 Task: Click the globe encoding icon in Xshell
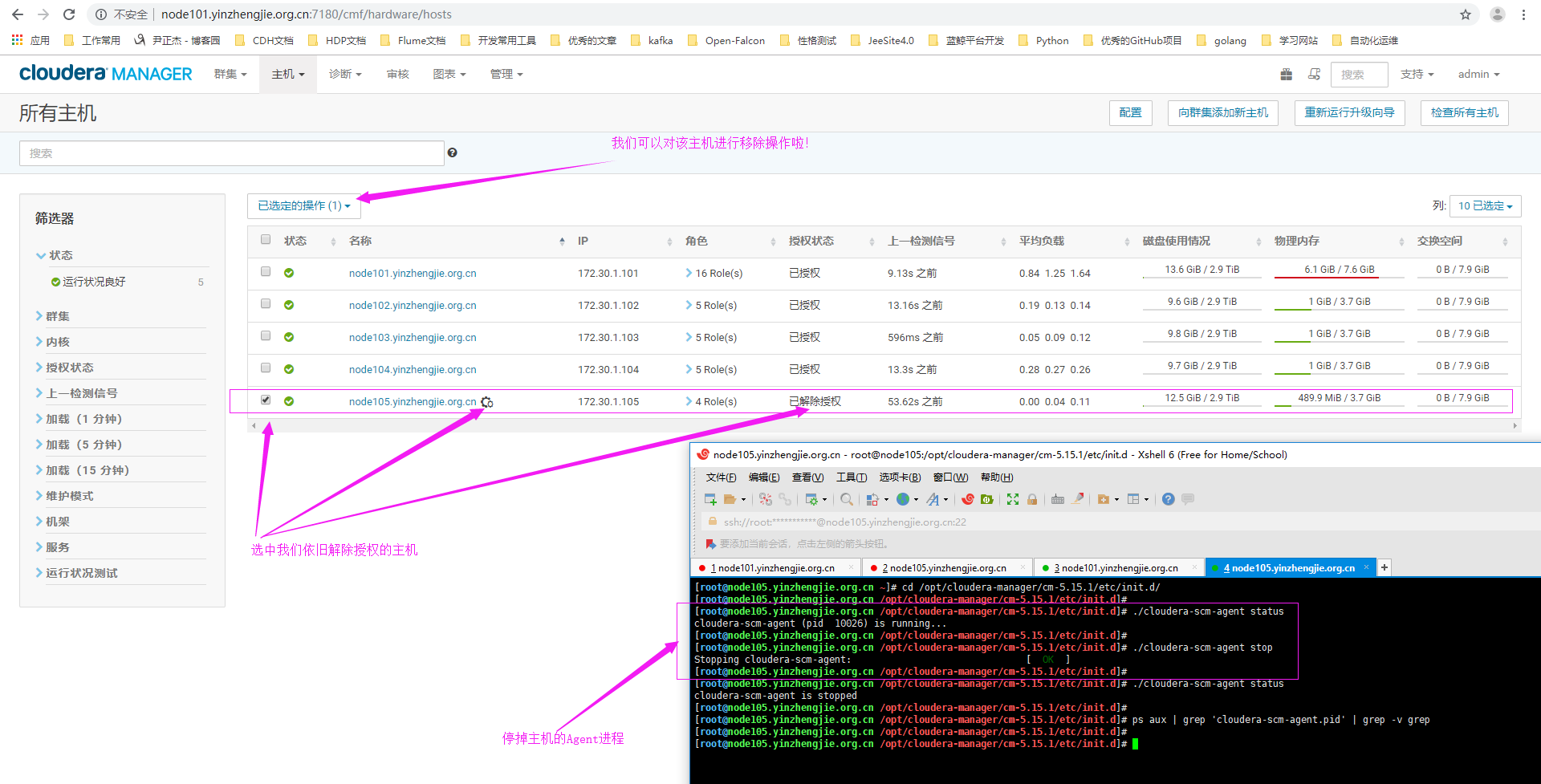tap(903, 499)
